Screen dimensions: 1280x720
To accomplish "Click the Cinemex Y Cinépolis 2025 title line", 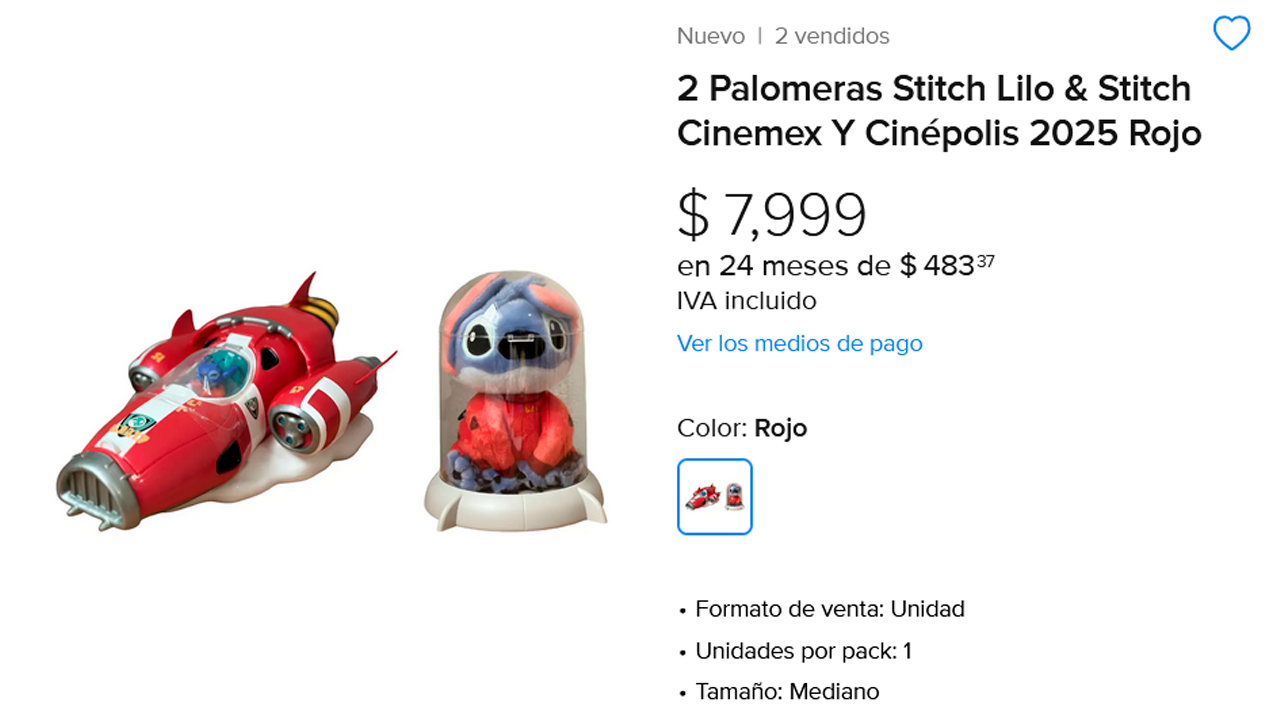I will [x=939, y=133].
